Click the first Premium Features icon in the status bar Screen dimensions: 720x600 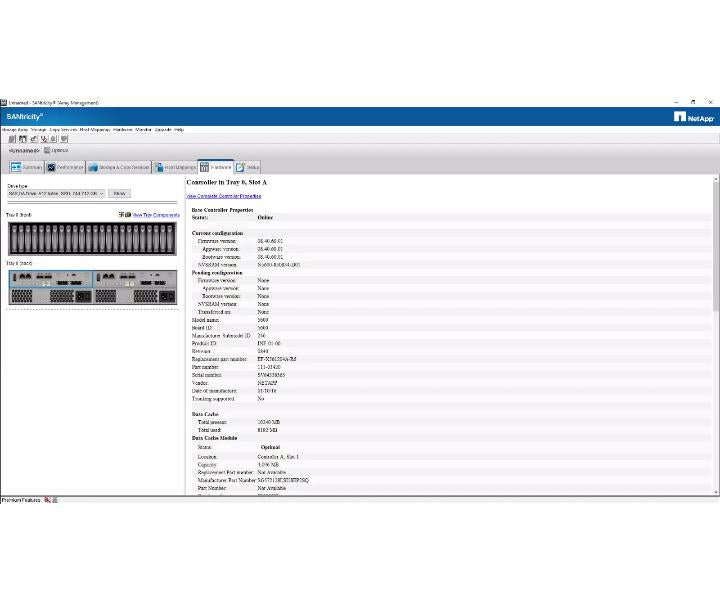click(47, 500)
